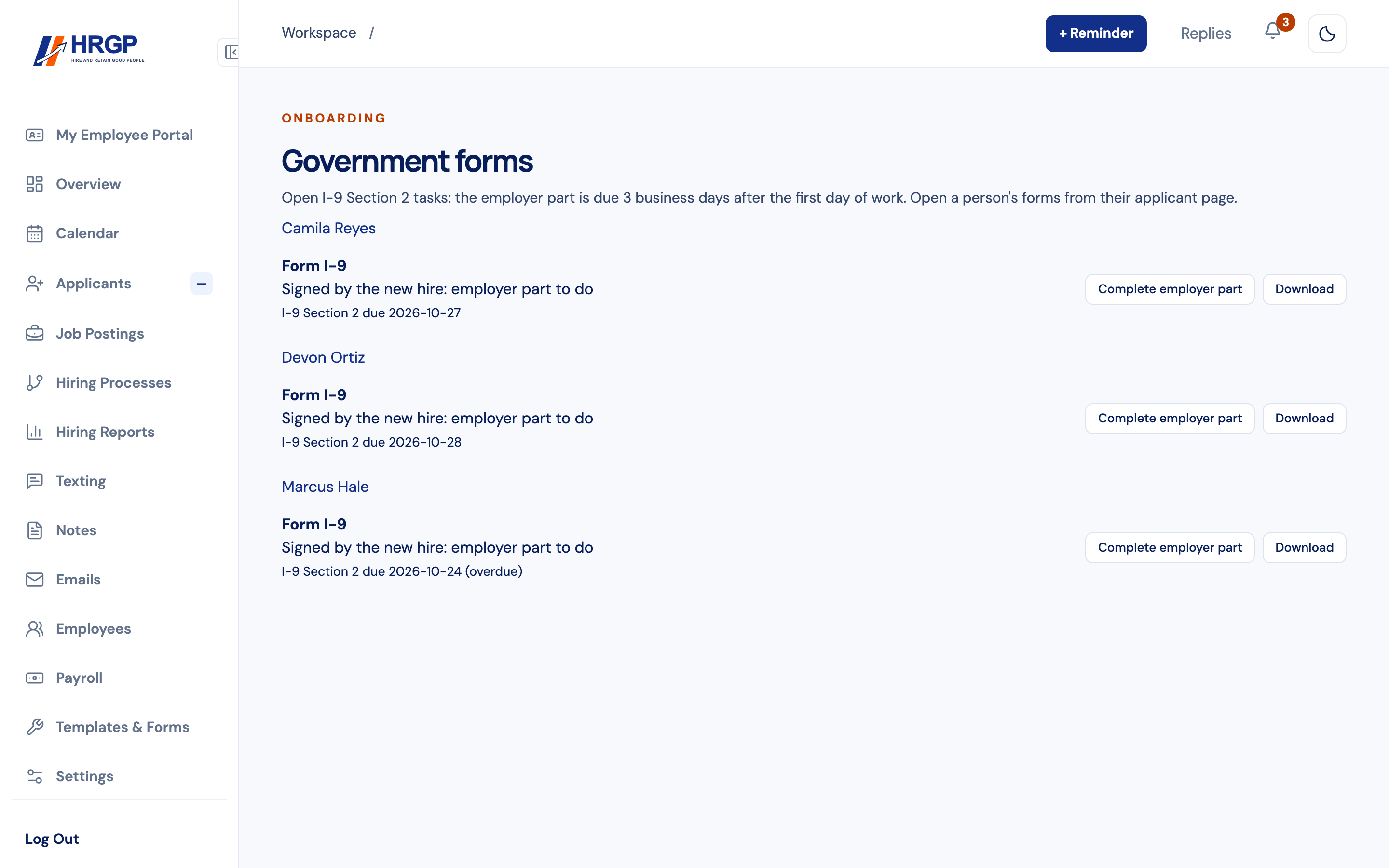Click the Calendar icon in sidebar

[34, 234]
